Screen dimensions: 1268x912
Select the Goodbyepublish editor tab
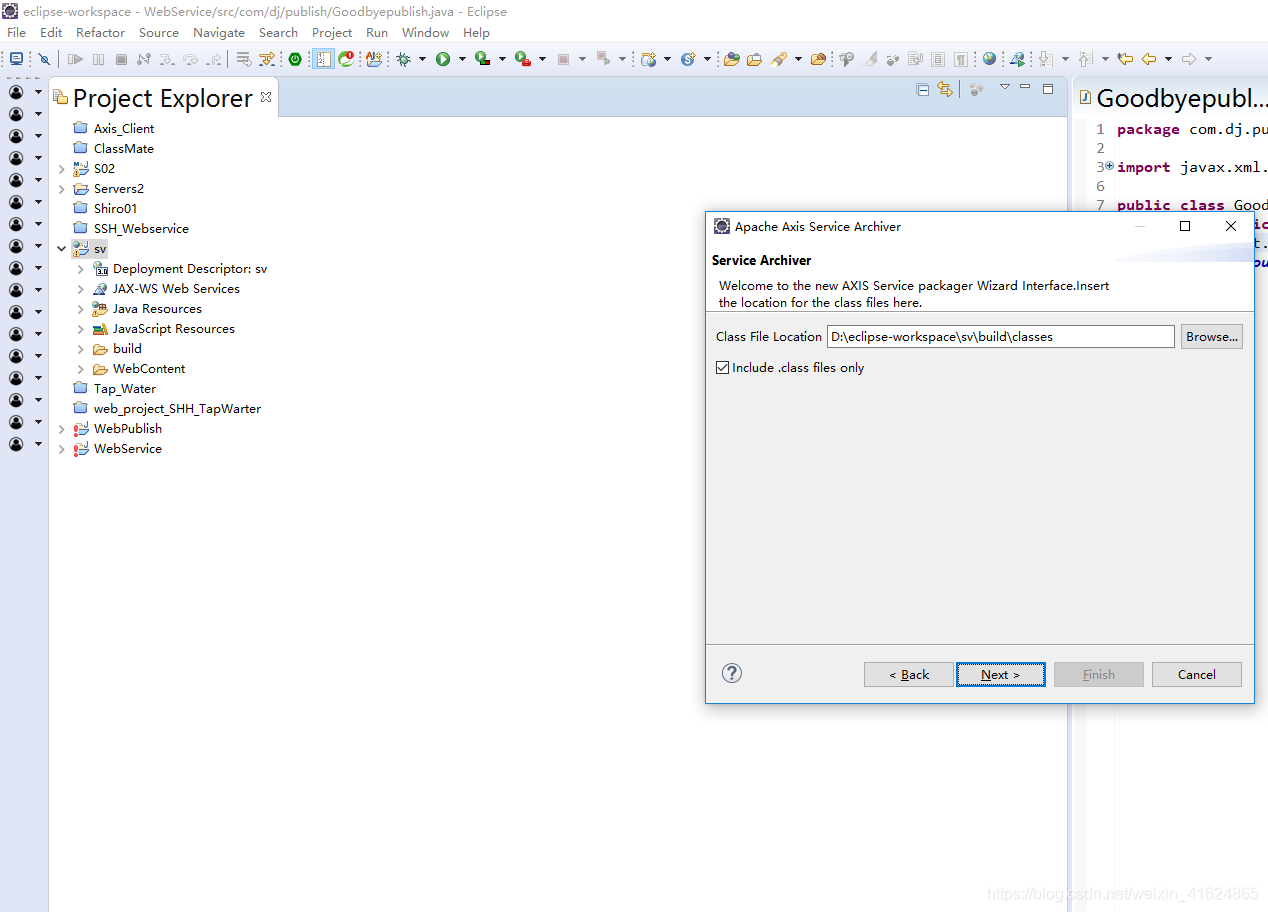1172,98
